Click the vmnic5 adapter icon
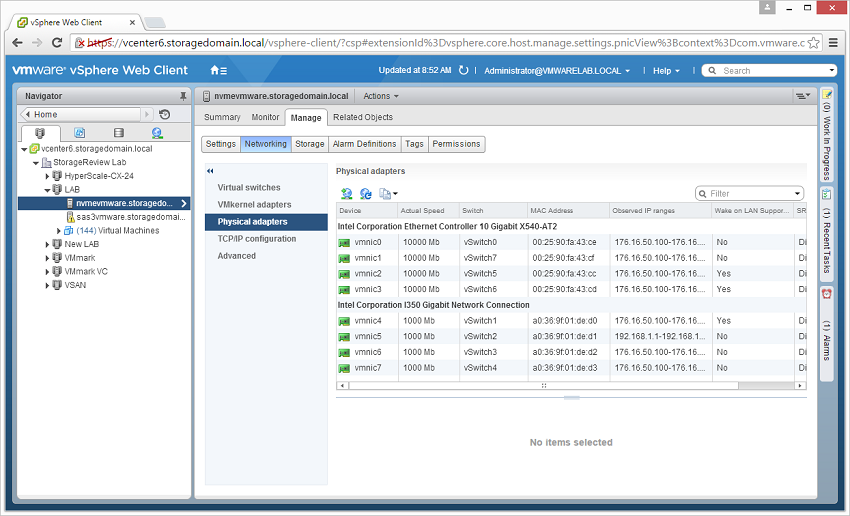 coord(344,337)
